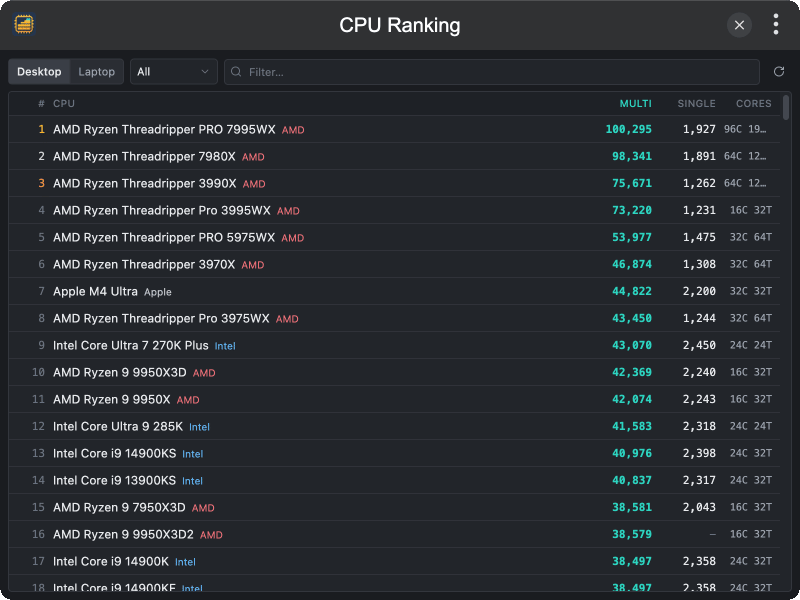Refresh the ranking list

pos(779,71)
